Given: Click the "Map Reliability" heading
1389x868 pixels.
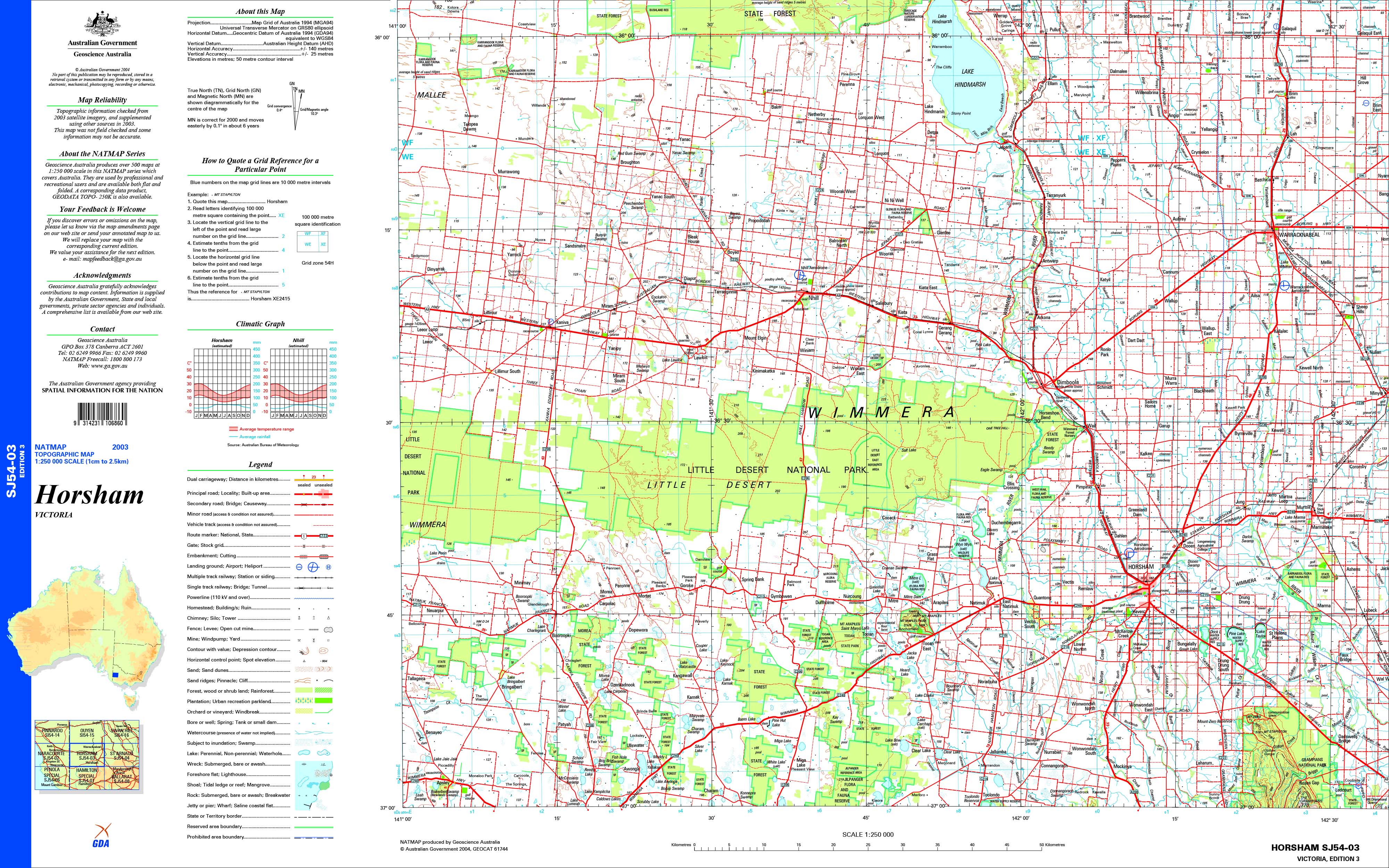Looking at the screenshot, I should (102, 100).
